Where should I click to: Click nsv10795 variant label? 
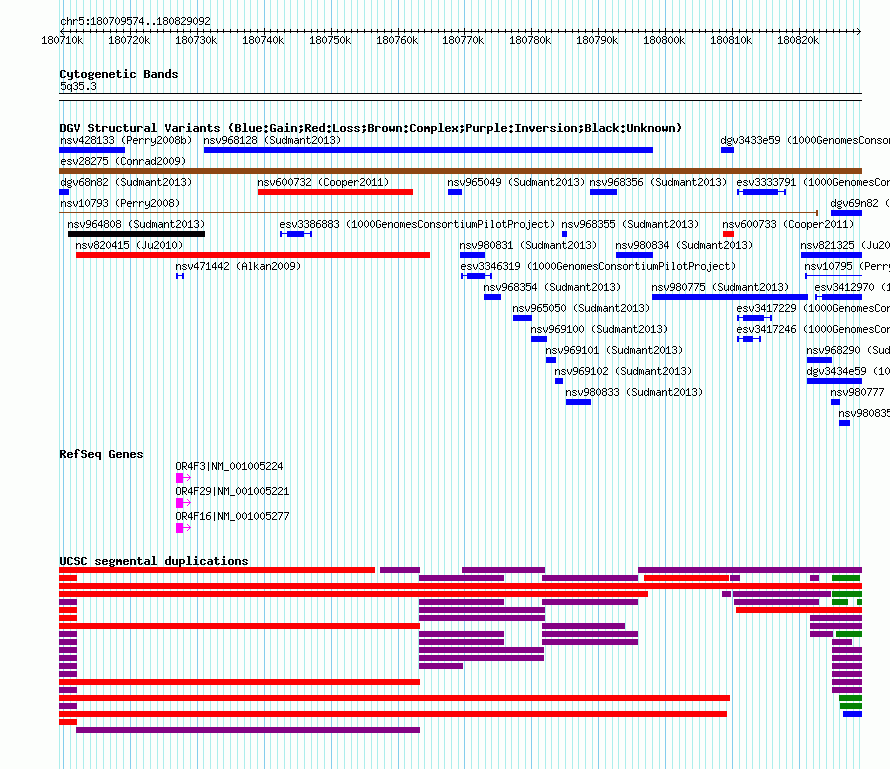click(x=847, y=266)
